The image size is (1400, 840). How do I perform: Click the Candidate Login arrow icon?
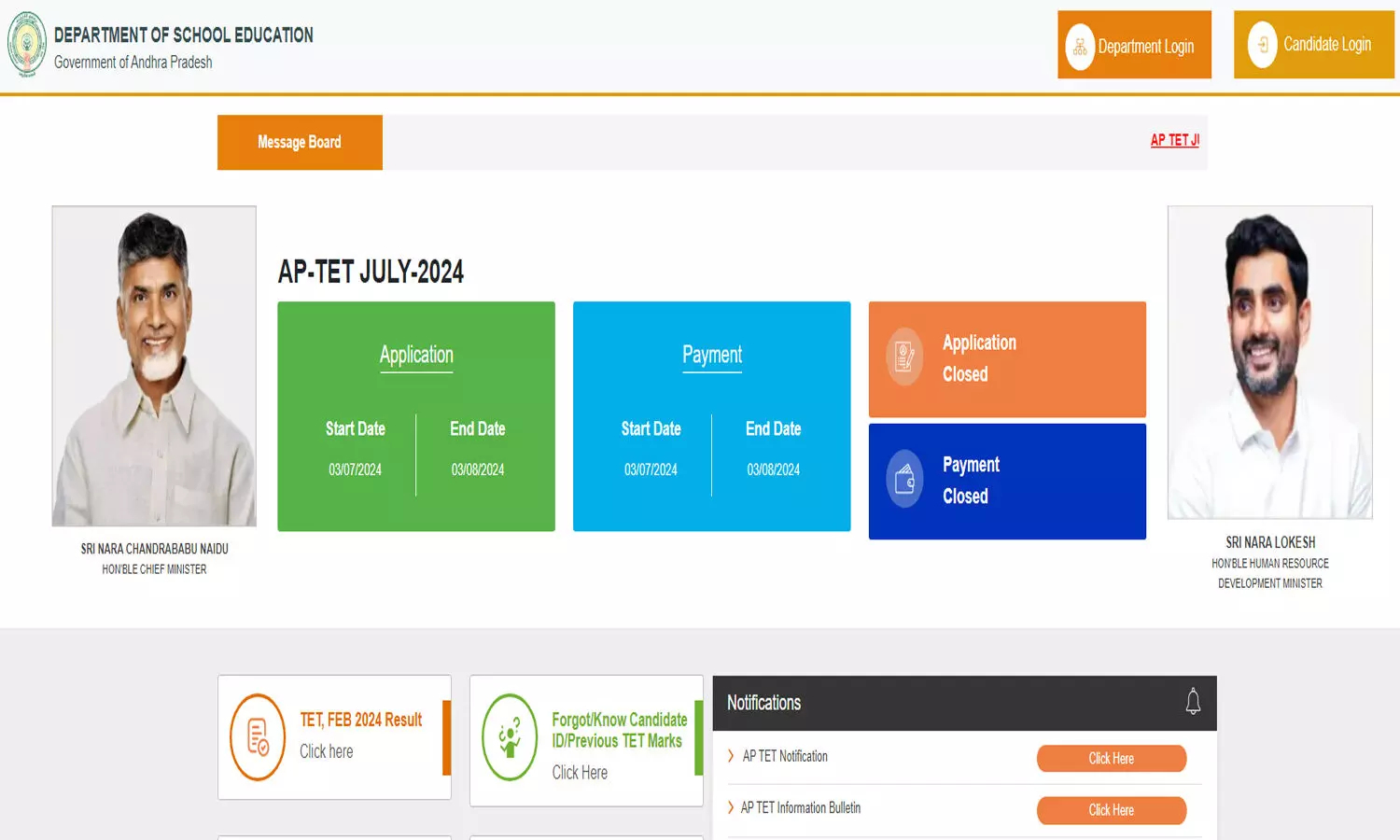point(1262,45)
